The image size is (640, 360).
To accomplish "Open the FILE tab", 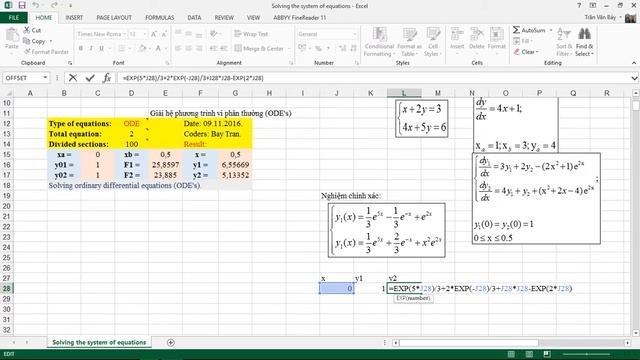I will [x=13, y=18].
